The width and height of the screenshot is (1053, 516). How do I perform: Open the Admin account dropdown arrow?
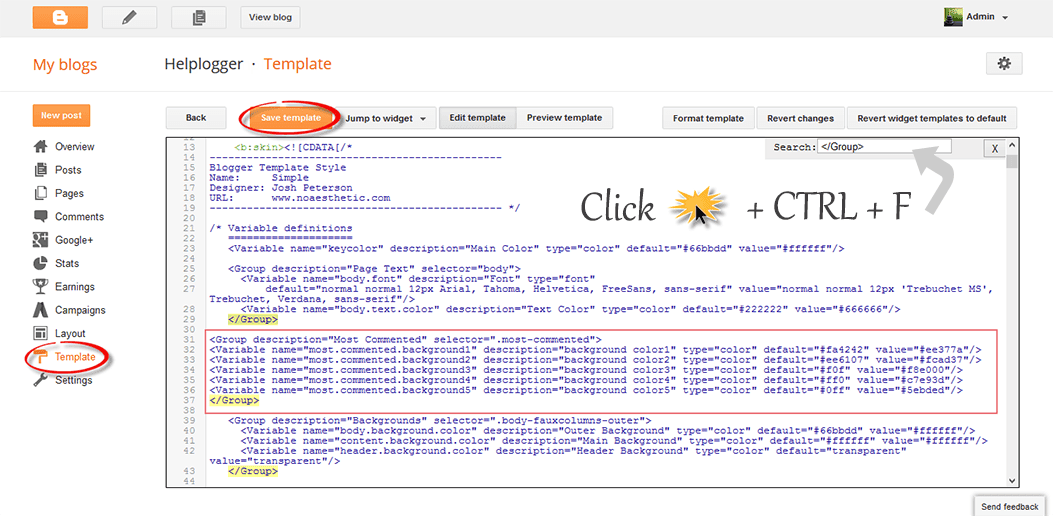pyautogui.click(x=1005, y=17)
